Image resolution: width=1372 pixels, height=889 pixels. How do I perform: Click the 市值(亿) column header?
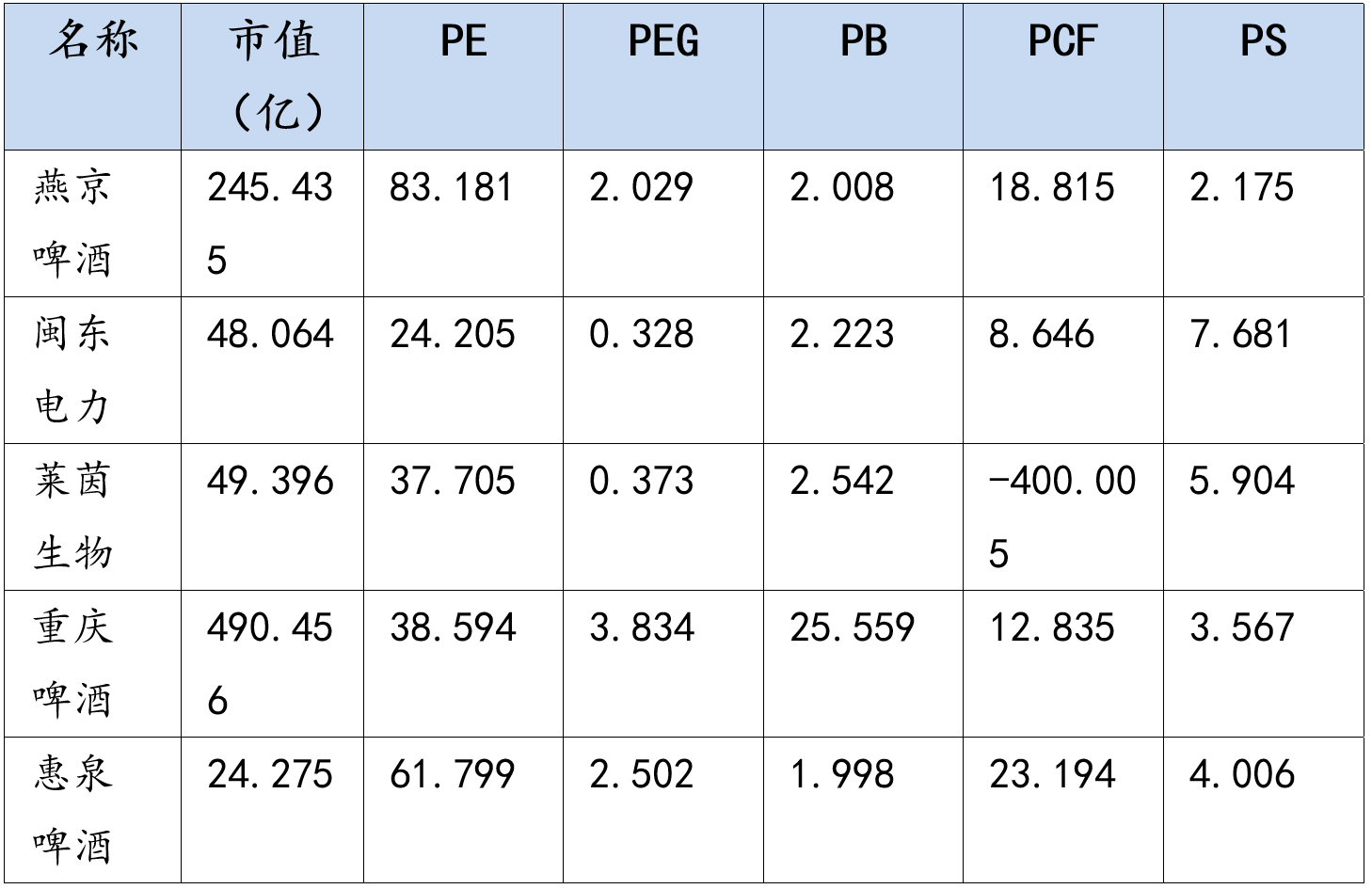coord(273,77)
